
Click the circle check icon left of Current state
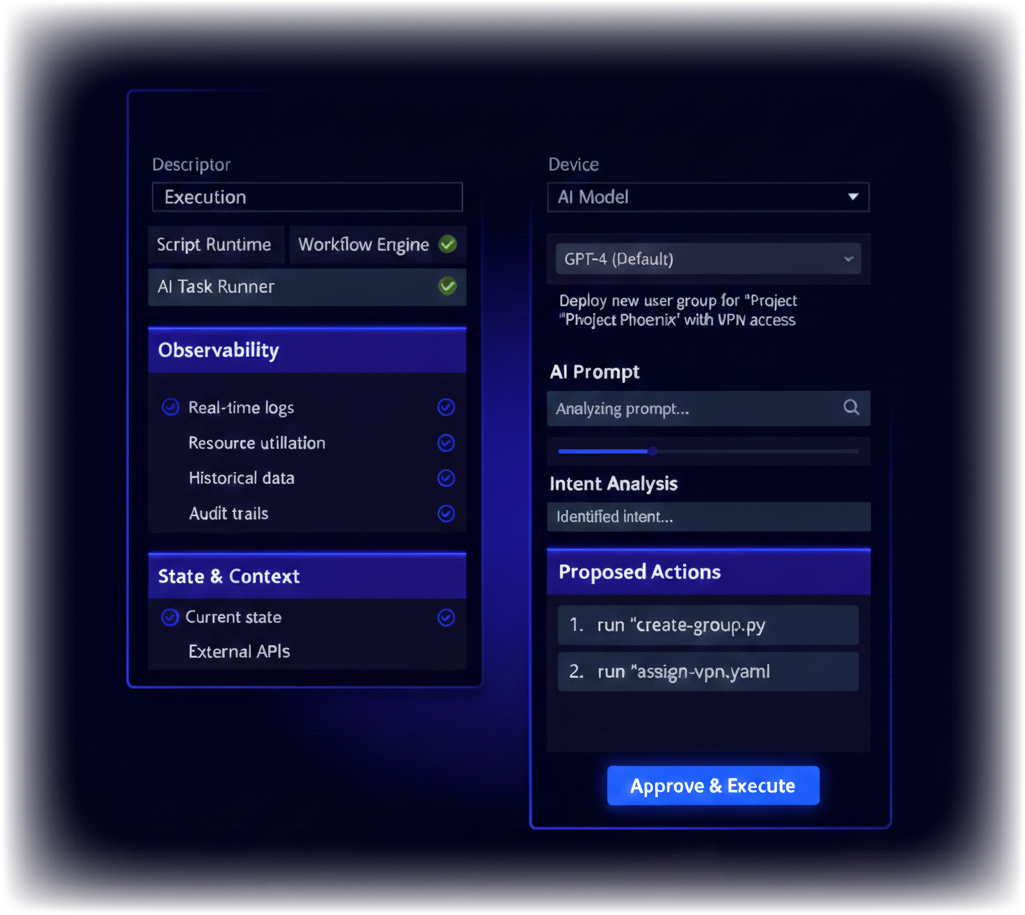point(170,618)
